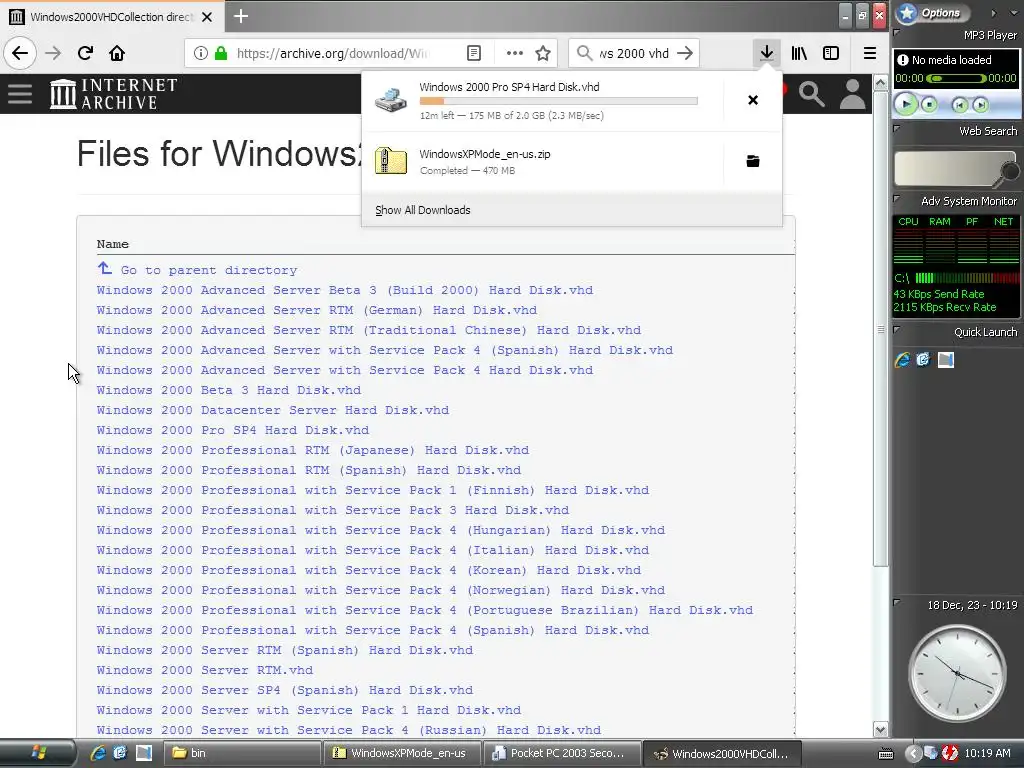
Task: Launch Internet Explorer from sidebar Quick Launch
Action: point(903,360)
